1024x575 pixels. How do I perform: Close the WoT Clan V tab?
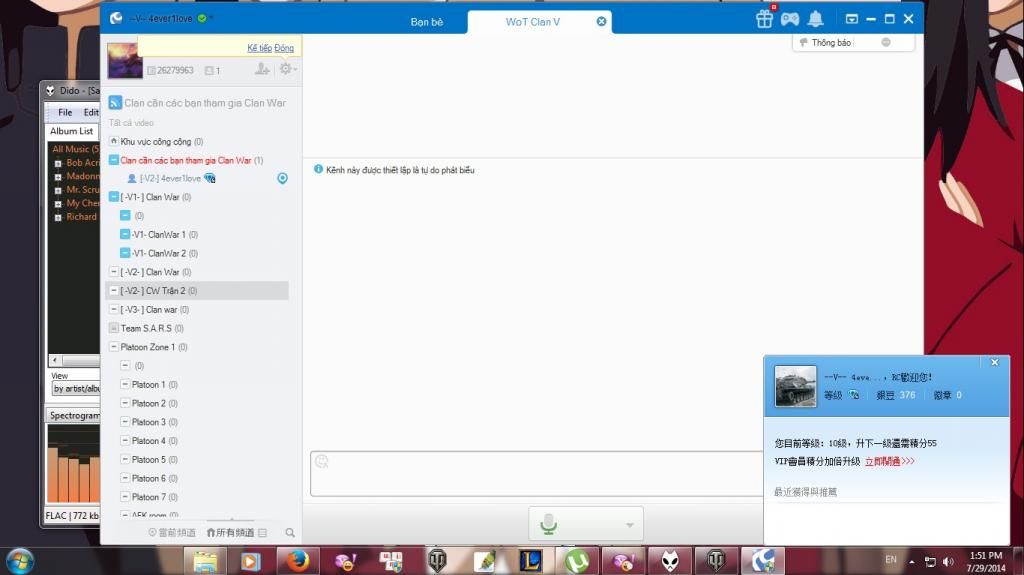[601, 22]
